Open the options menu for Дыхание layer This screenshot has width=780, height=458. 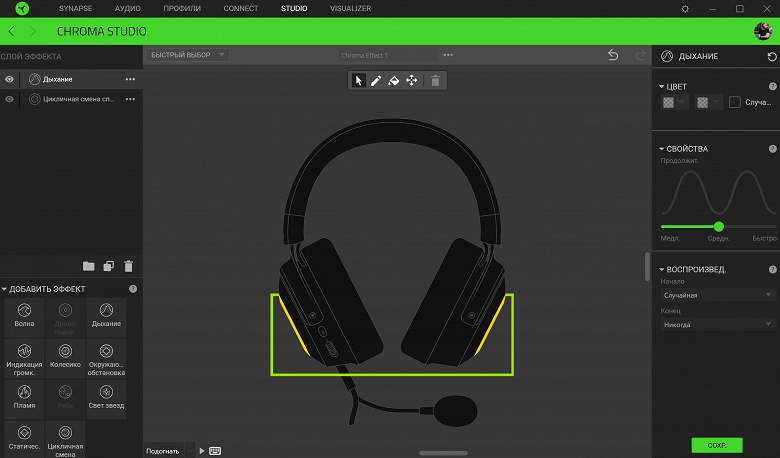130,80
